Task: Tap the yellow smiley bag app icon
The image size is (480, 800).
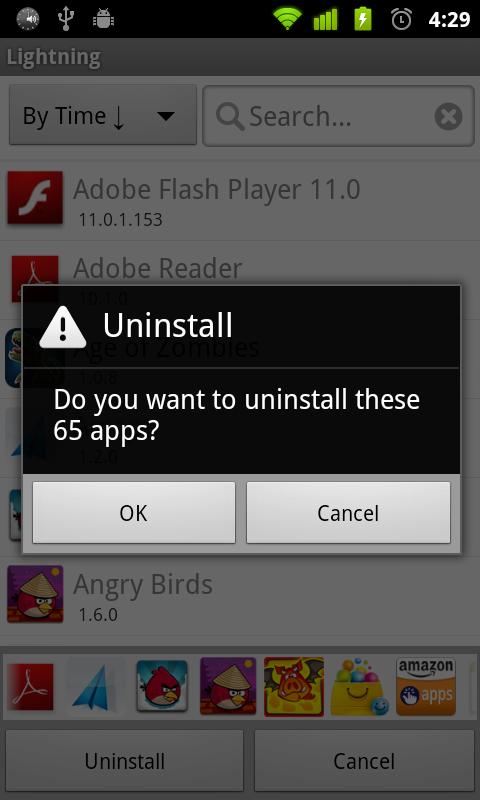Action: click(x=359, y=686)
